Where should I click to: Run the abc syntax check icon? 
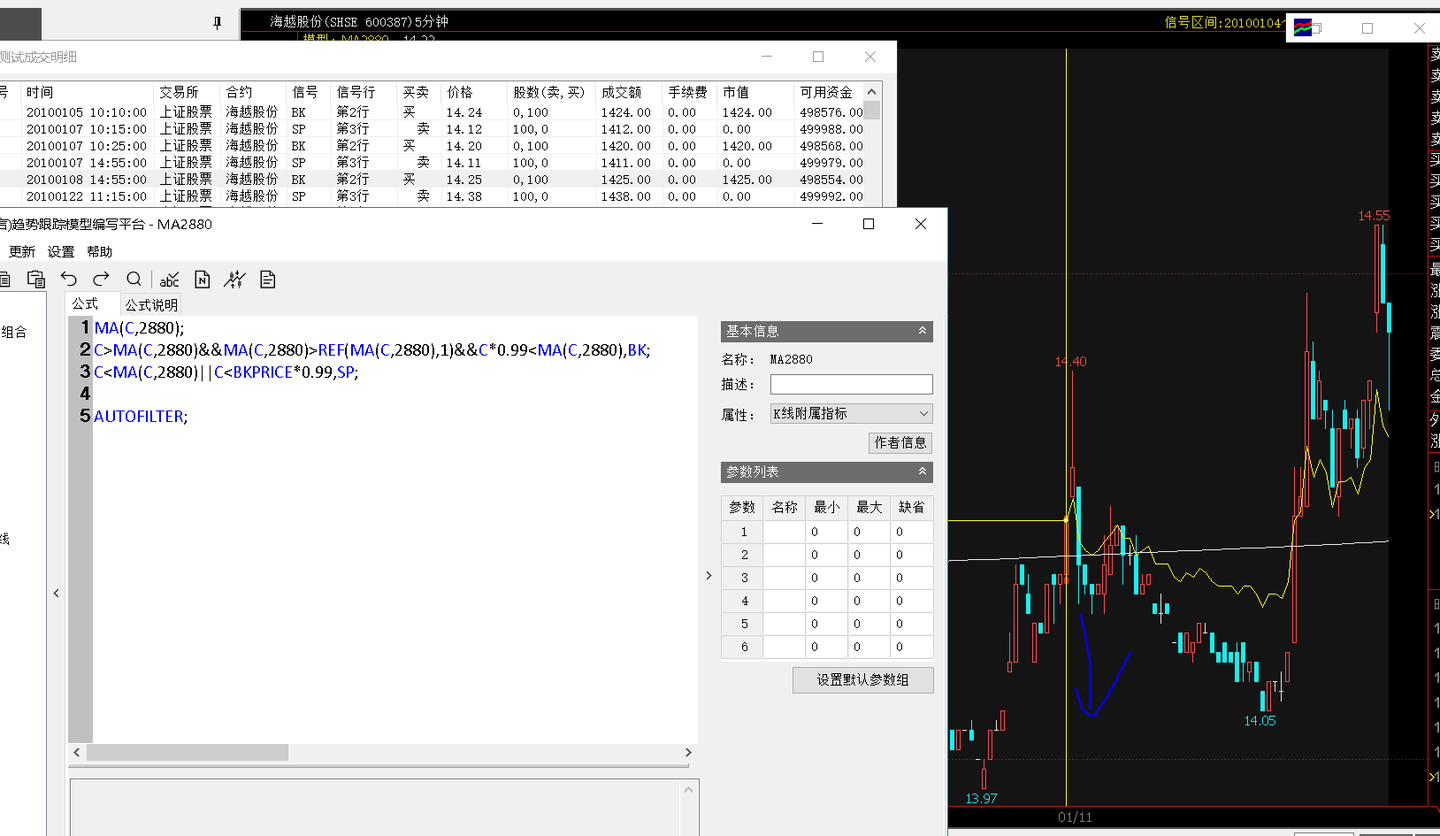[x=169, y=279]
